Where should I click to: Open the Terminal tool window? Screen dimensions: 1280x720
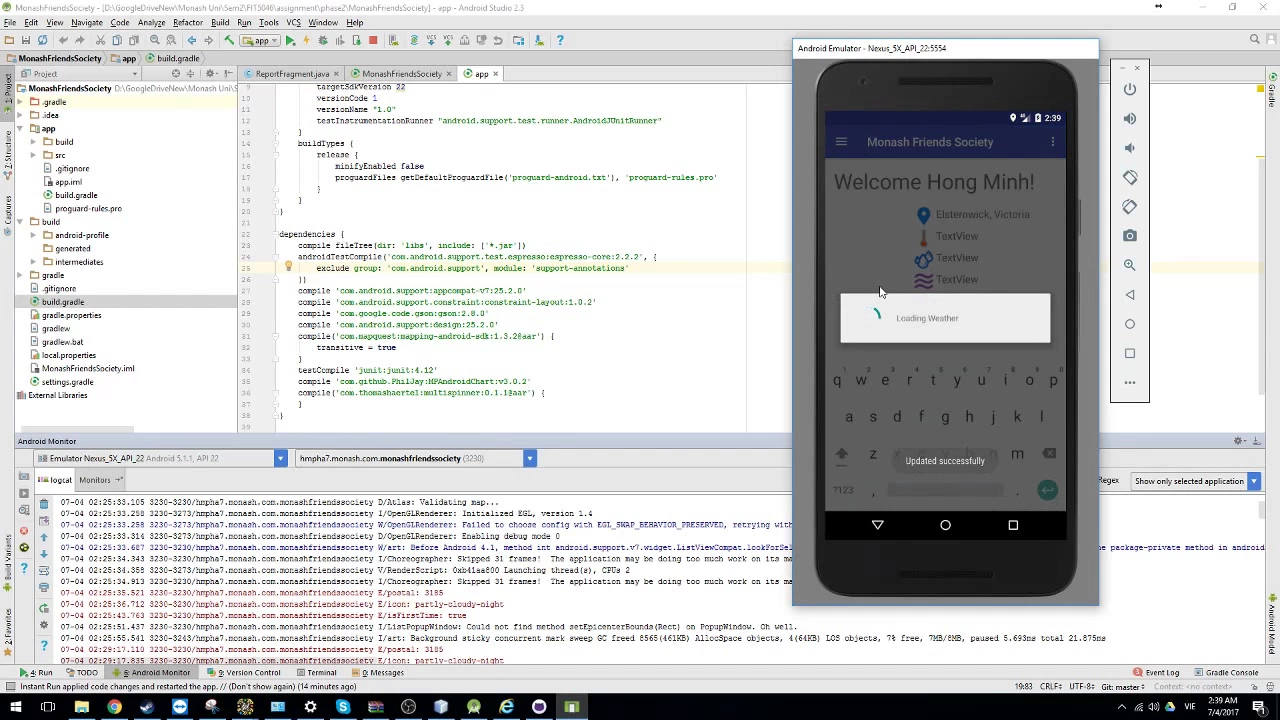tap(316, 673)
